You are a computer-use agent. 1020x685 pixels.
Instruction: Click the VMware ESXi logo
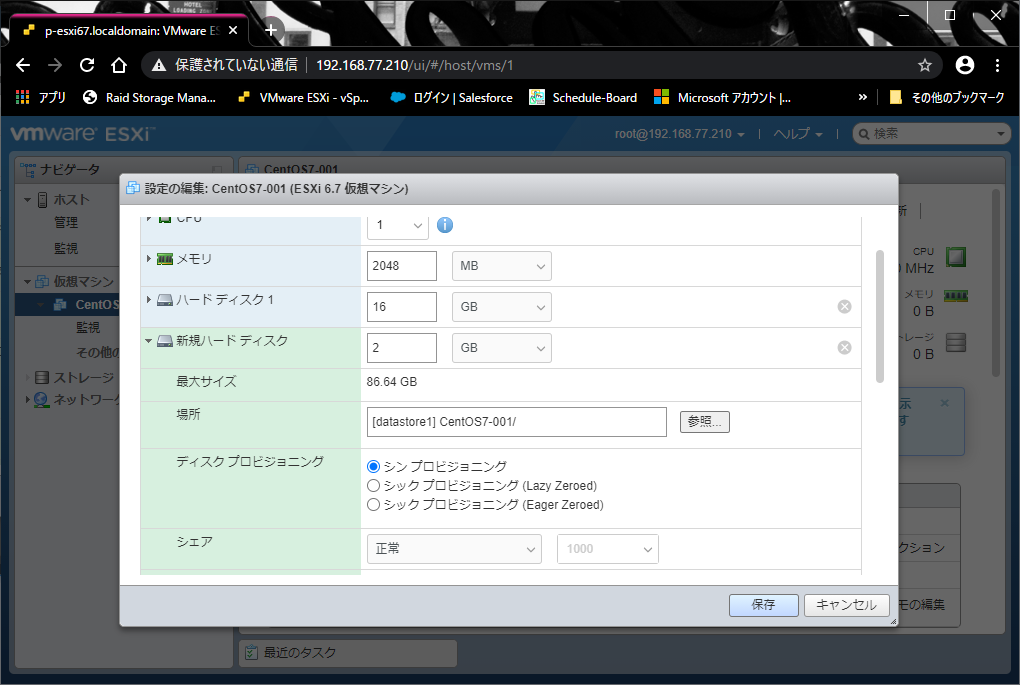pyautogui.click(x=83, y=134)
